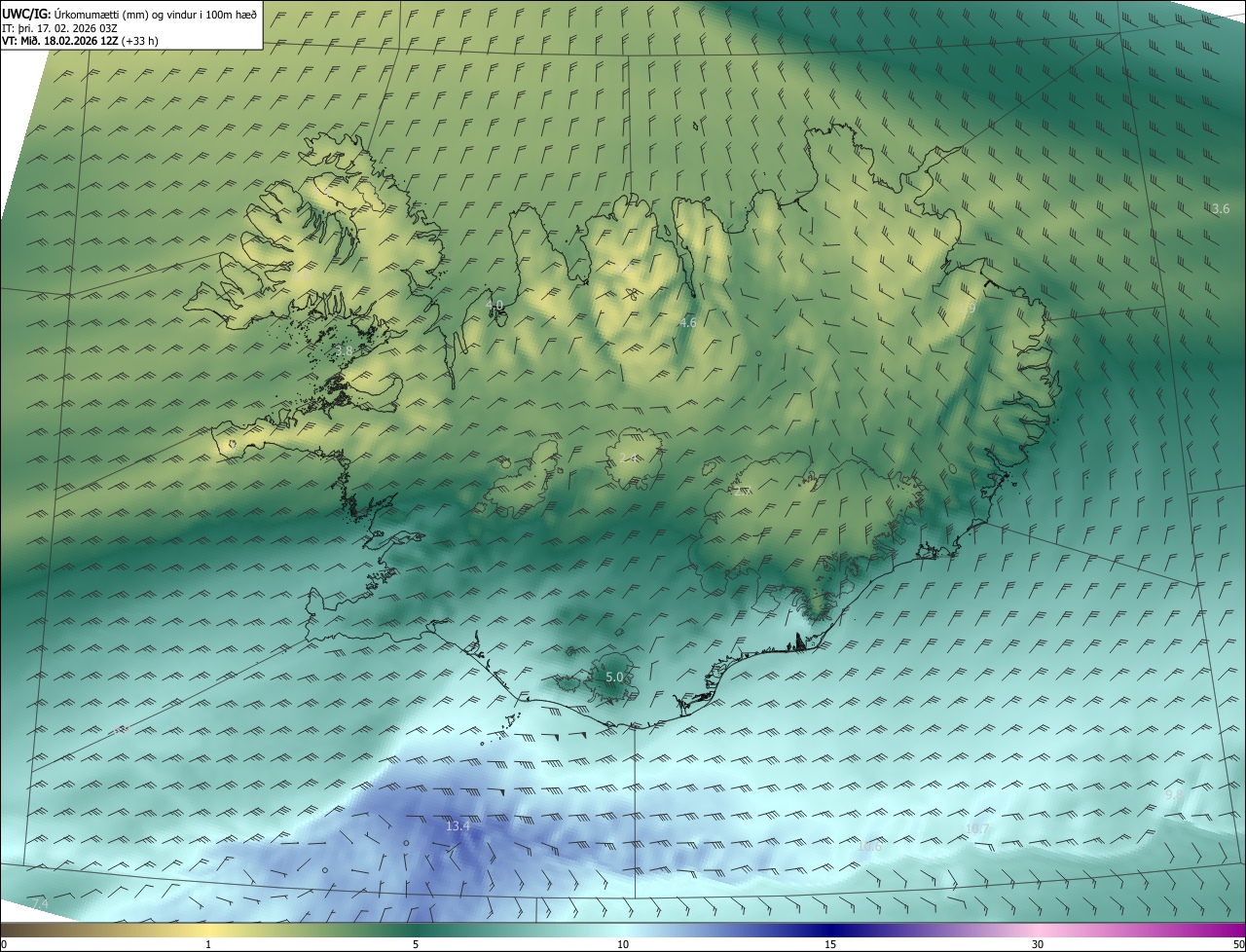Viewport: 1246px width, 952px height.
Task: Click the "VT: Mið. 18.02.2026 12Z (+33 h)" line
Action: (80, 41)
